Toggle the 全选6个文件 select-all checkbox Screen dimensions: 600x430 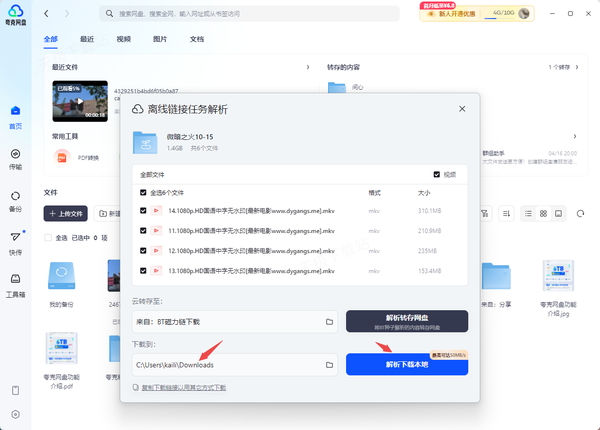point(144,192)
